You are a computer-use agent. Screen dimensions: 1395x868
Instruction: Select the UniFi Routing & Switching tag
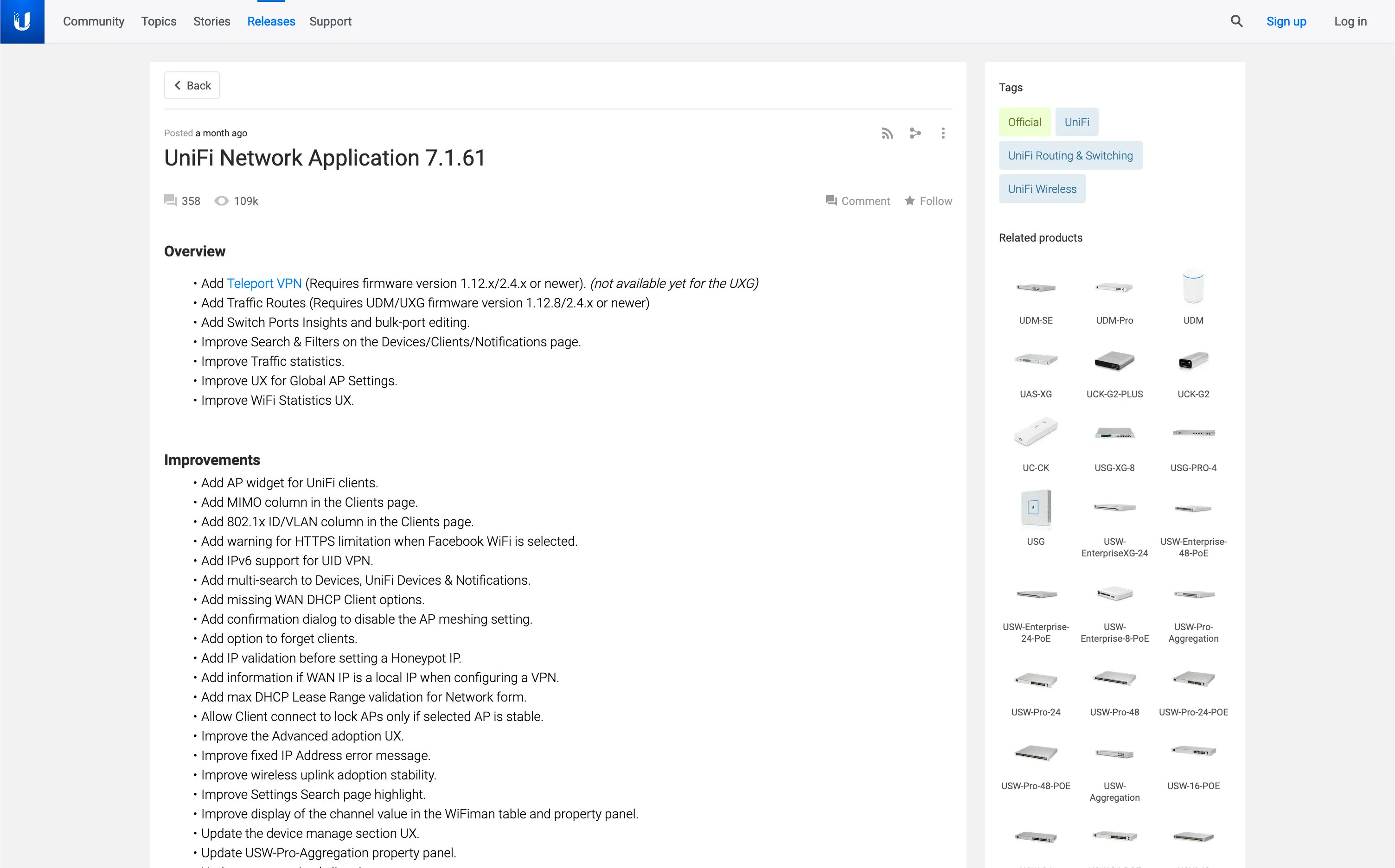1070,155
